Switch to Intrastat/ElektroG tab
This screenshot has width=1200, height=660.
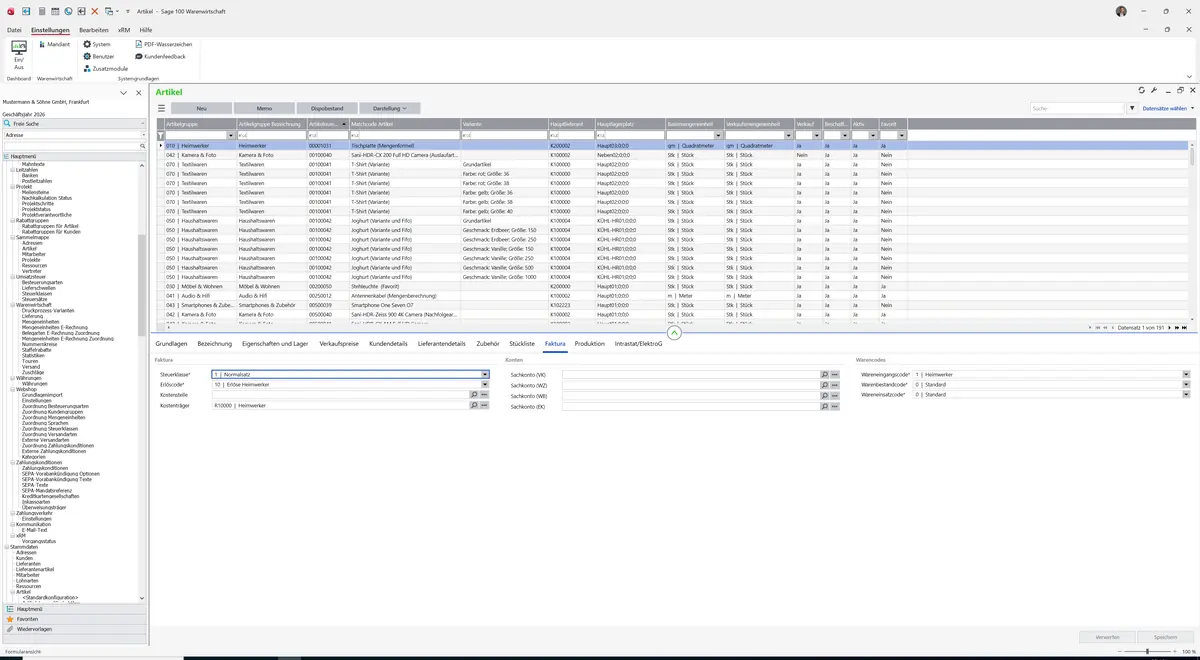639,344
